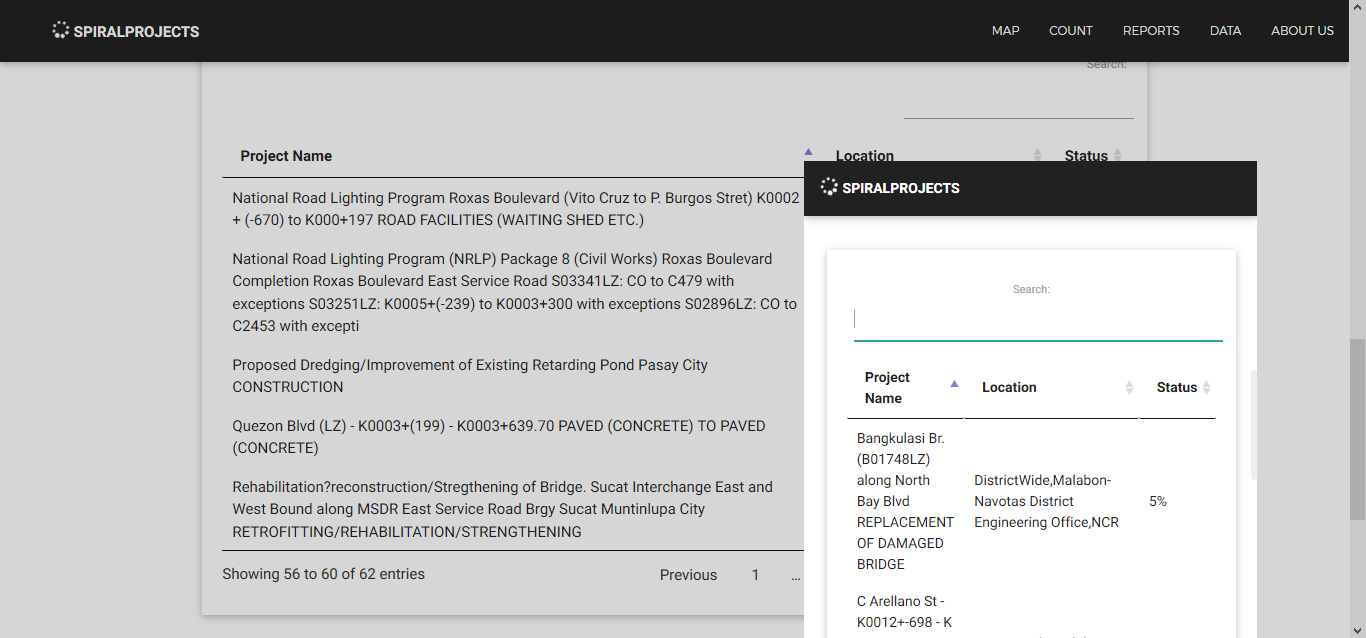Image resolution: width=1366 pixels, height=638 pixels.
Task: Click the Showing 56 to 60 of 62 entries text
Action: click(x=324, y=574)
